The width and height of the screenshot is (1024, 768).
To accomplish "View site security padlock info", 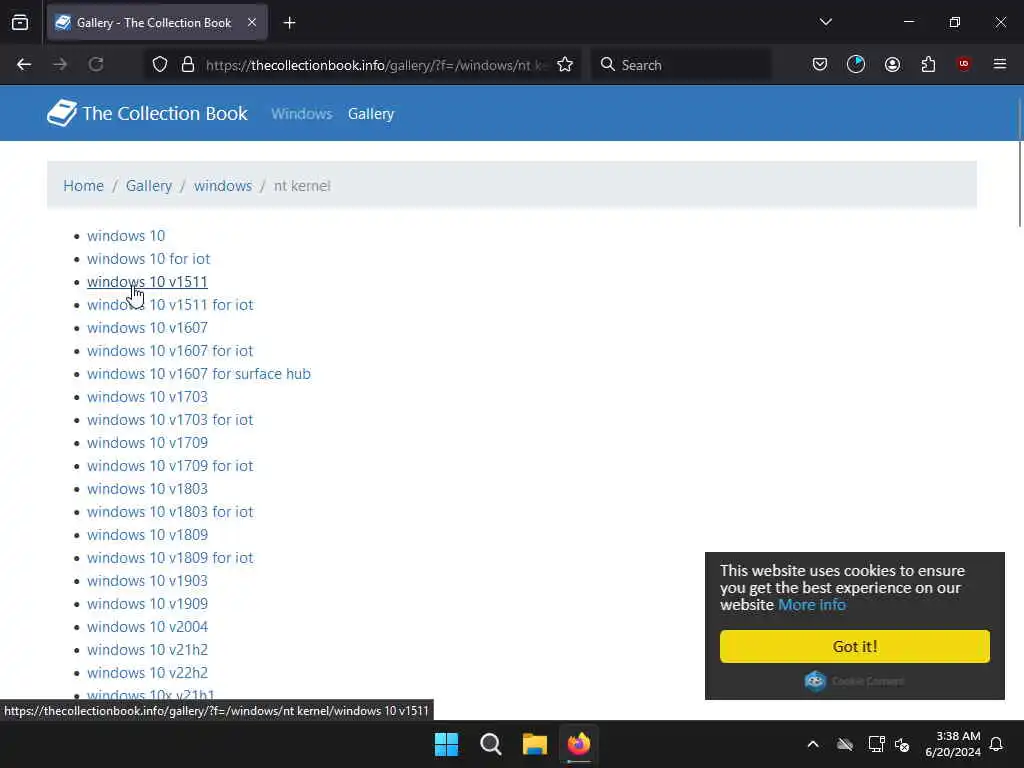I will coord(188,65).
